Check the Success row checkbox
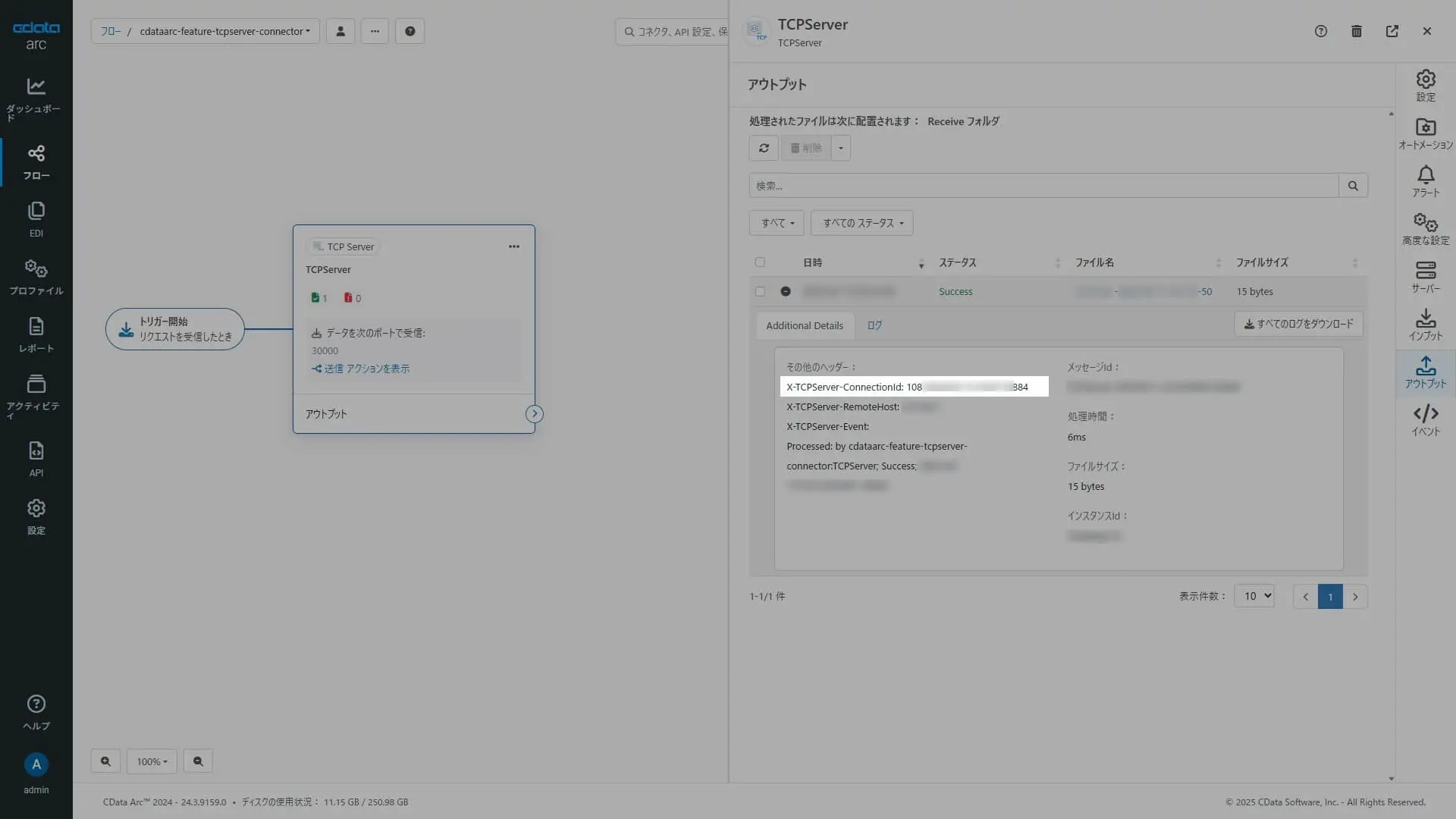The height and width of the screenshot is (819, 1456). [x=760, y=291]
